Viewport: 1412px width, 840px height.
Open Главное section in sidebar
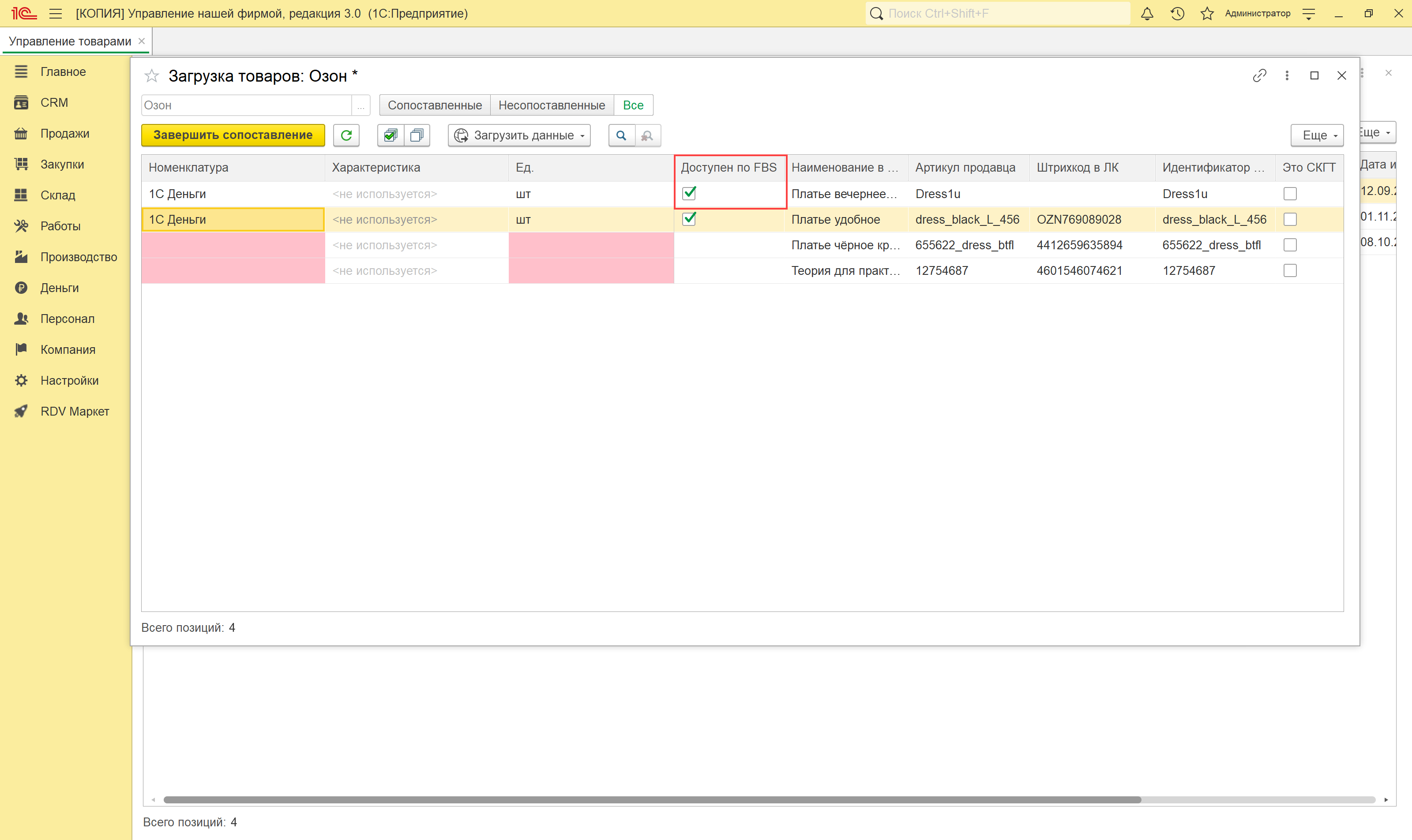63,72
